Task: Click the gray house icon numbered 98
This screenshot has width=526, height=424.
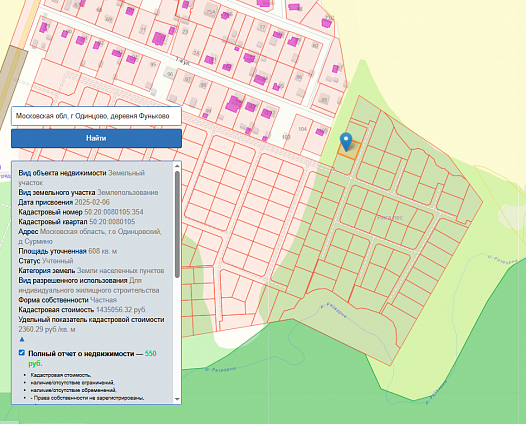Action: click(203, 85)
